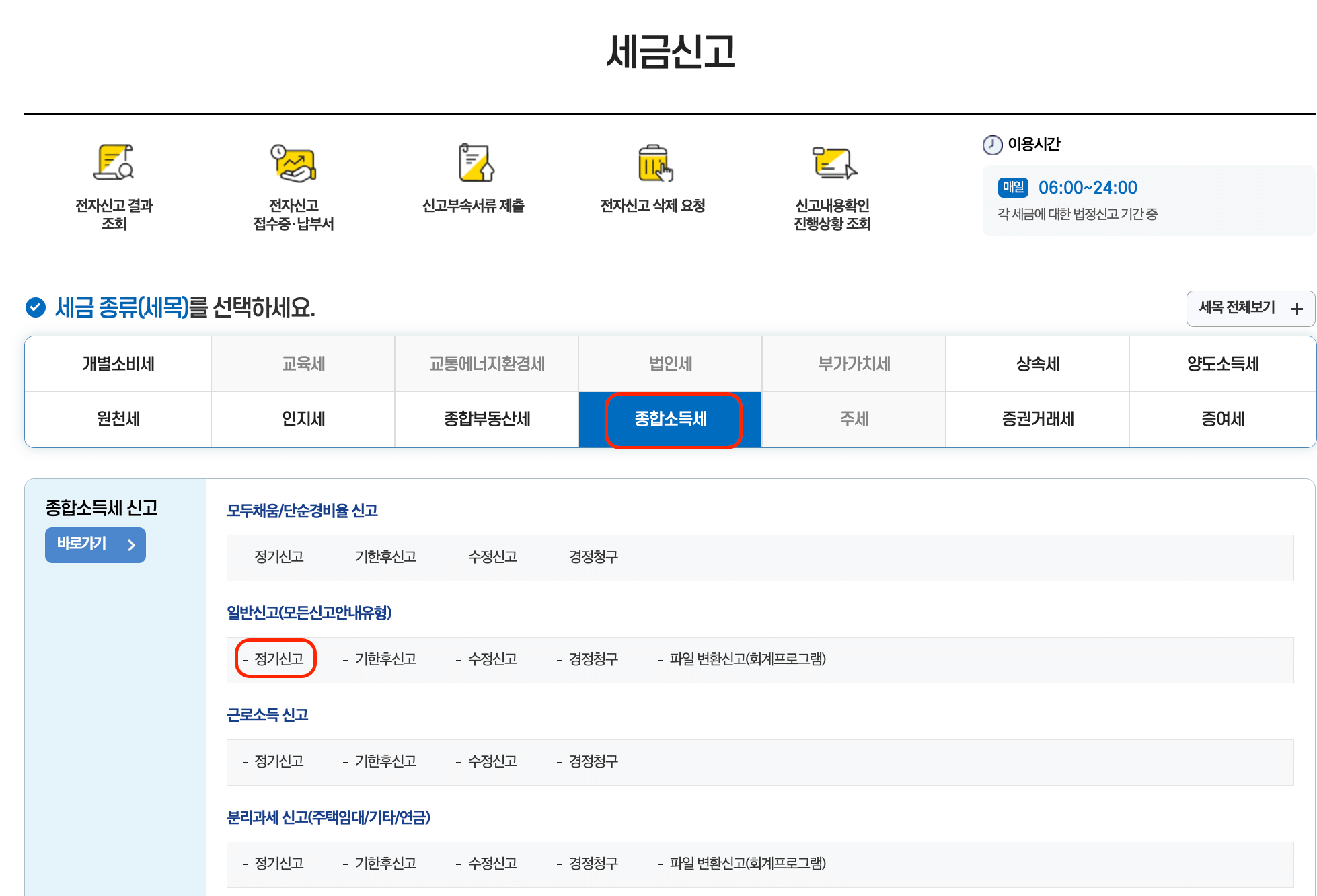Choose the 원천세 tax tab
The width and height of the screenshot is (1317, 896).
118,419
